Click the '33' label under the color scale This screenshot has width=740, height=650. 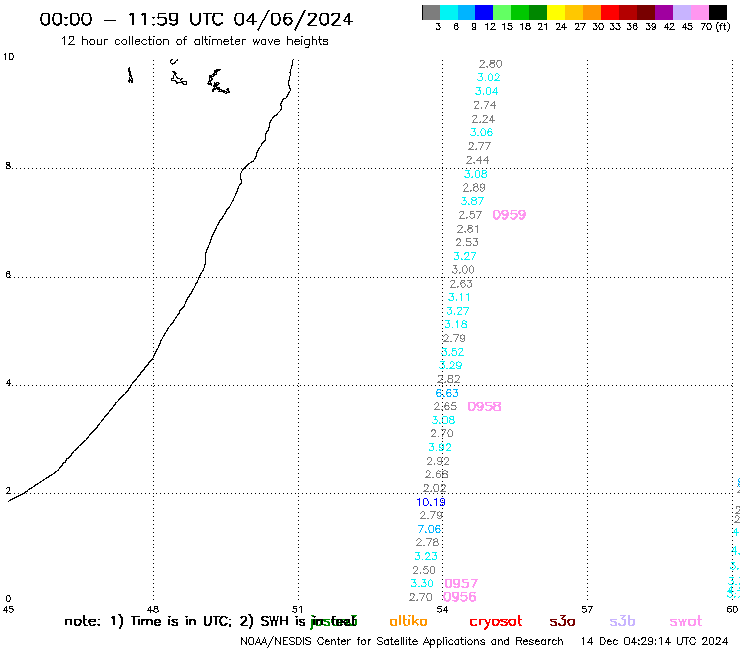tap(615, 27)
